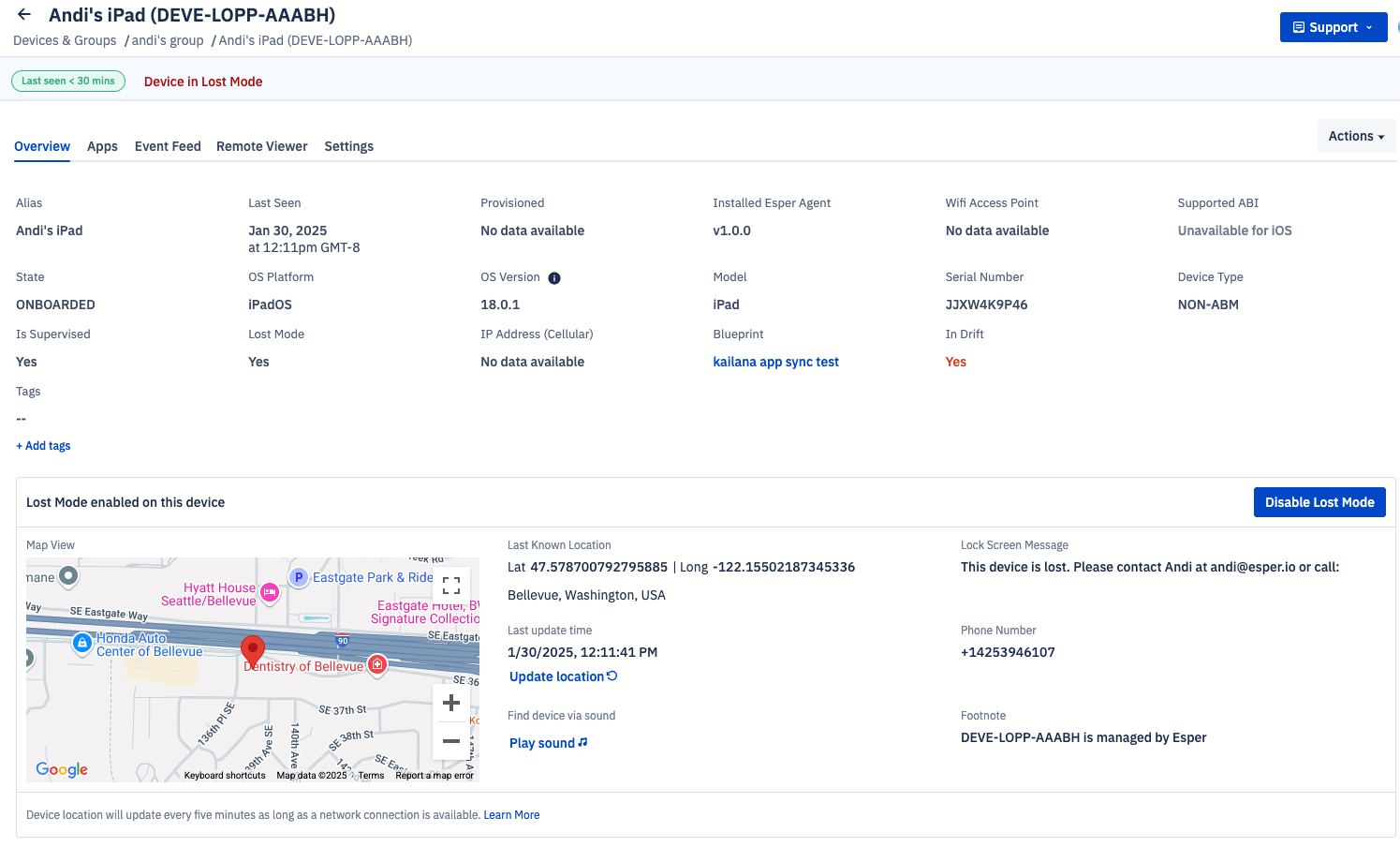Open the kailana app sync test blueprint
The image size is (1400, 847).
pos(776,362)
